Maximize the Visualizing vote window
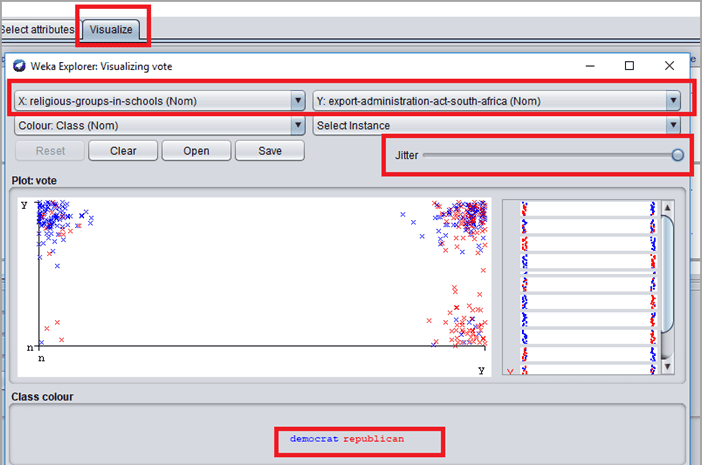The width and height of the screenshot is (702, 465). tap(629, 66)
